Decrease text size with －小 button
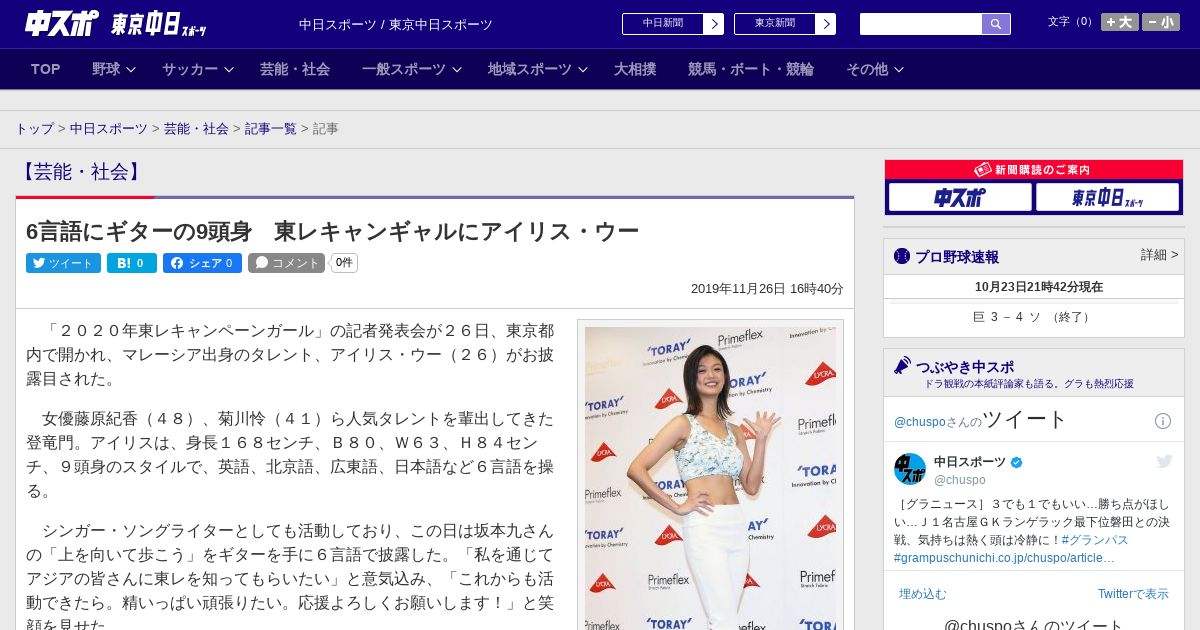The width and height of the screenshot is (1200, 630). point(1161,22)
